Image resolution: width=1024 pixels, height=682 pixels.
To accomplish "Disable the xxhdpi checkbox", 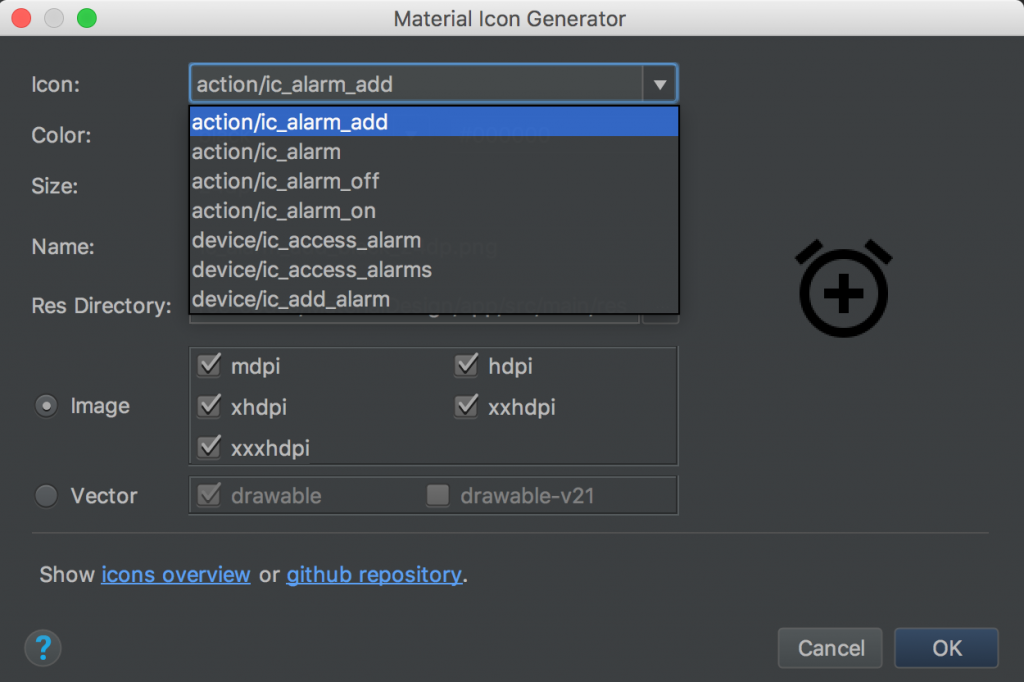I will [466, 407].
